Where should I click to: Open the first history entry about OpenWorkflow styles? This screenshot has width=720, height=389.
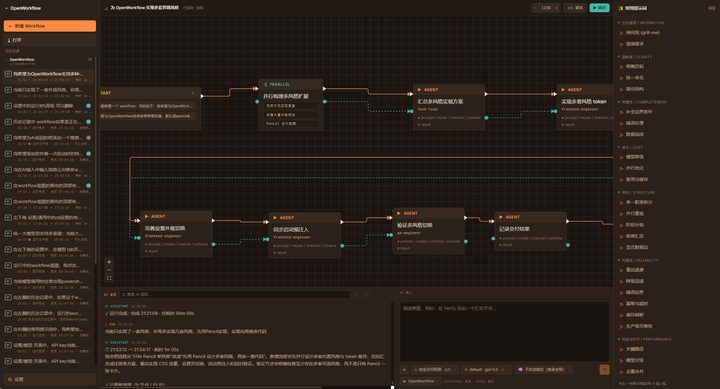tap(48, 76)
